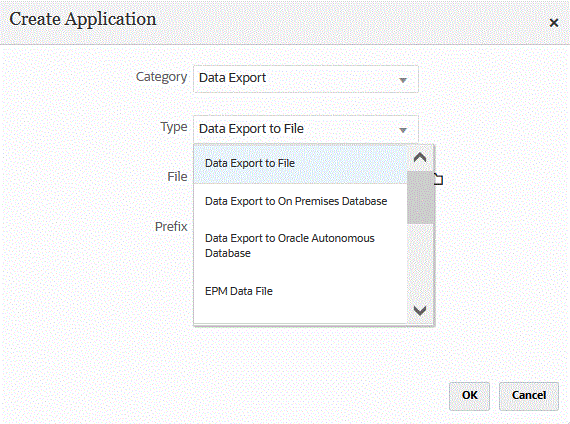Pick Data Export to Oracle Autonomous Database
The height and width of the screenshot is (424, 570).
pos(300,245)
